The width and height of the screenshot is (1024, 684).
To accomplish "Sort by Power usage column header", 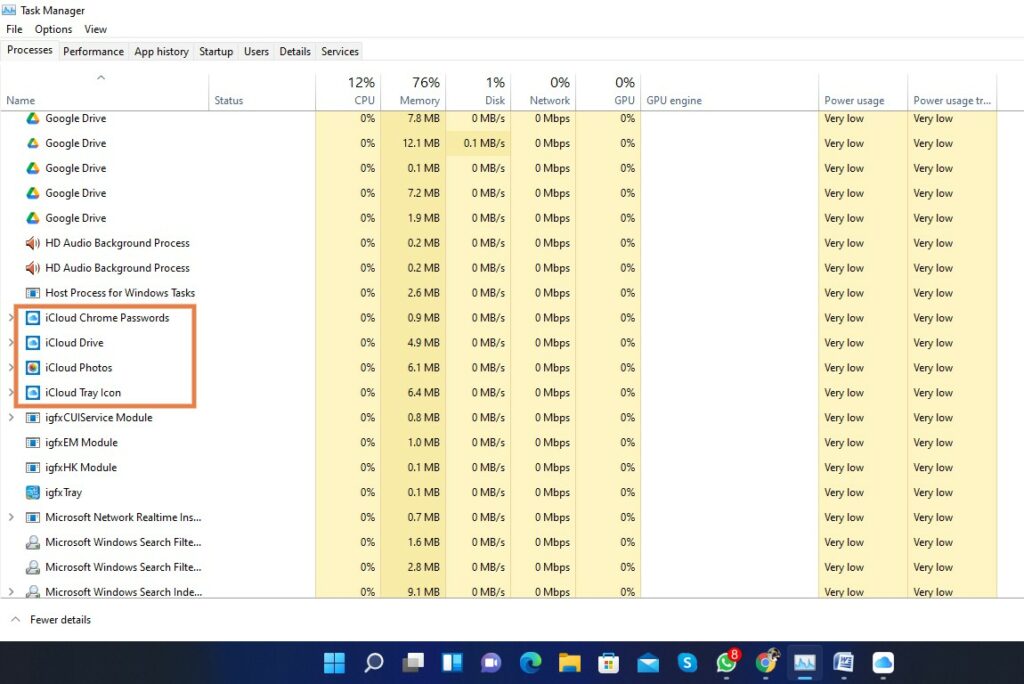I will coord(863,92).
